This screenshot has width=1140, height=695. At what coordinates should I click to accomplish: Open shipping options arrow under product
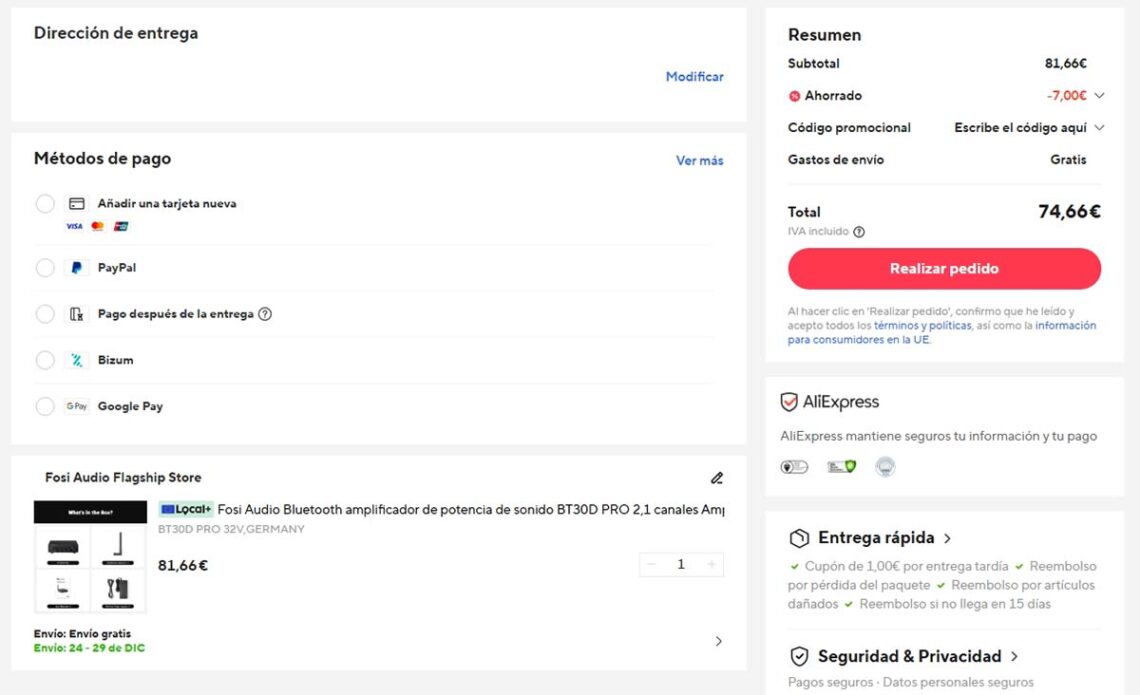pyautogui.click(x=718, y=641)
